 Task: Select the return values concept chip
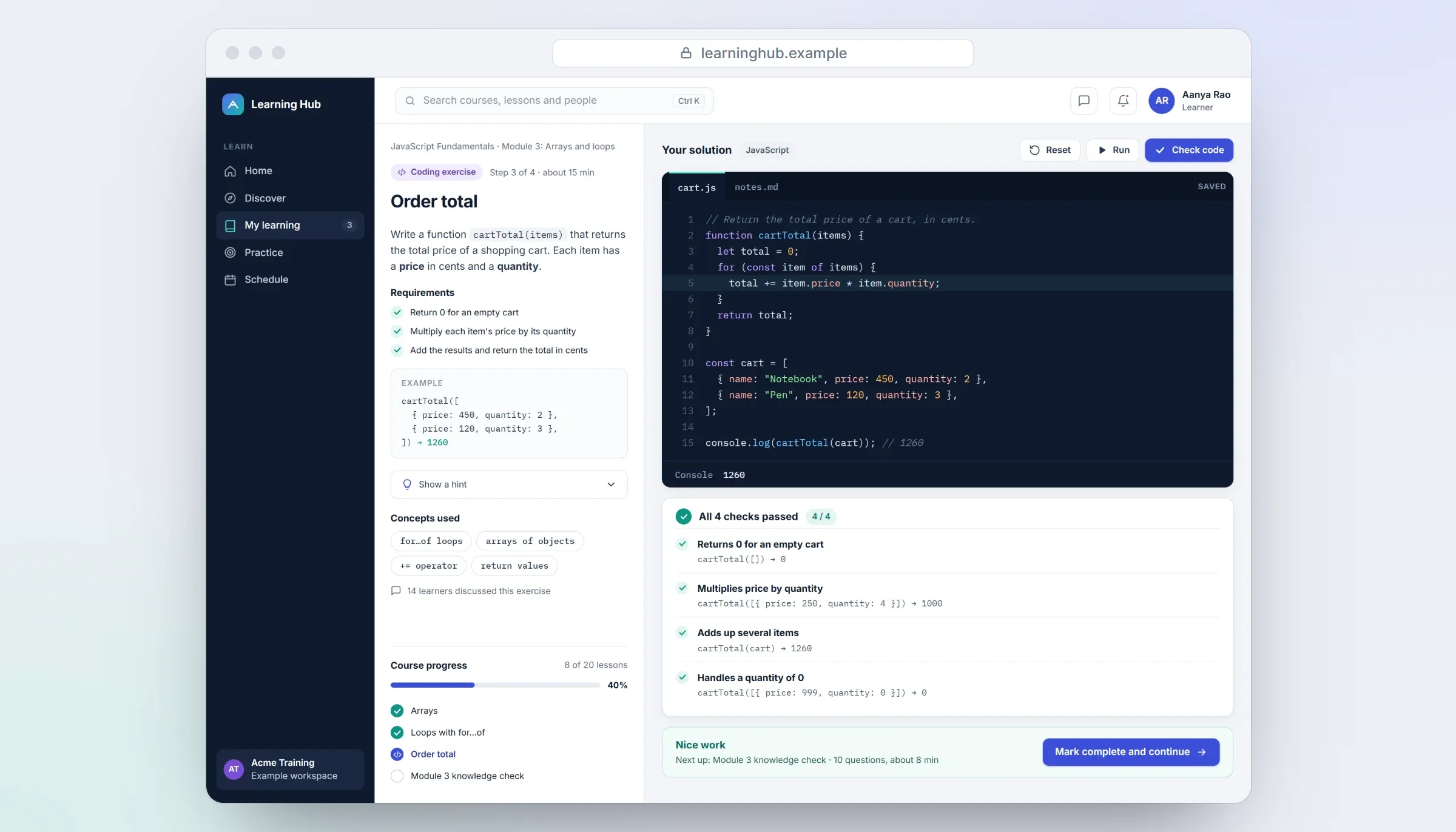514,566
